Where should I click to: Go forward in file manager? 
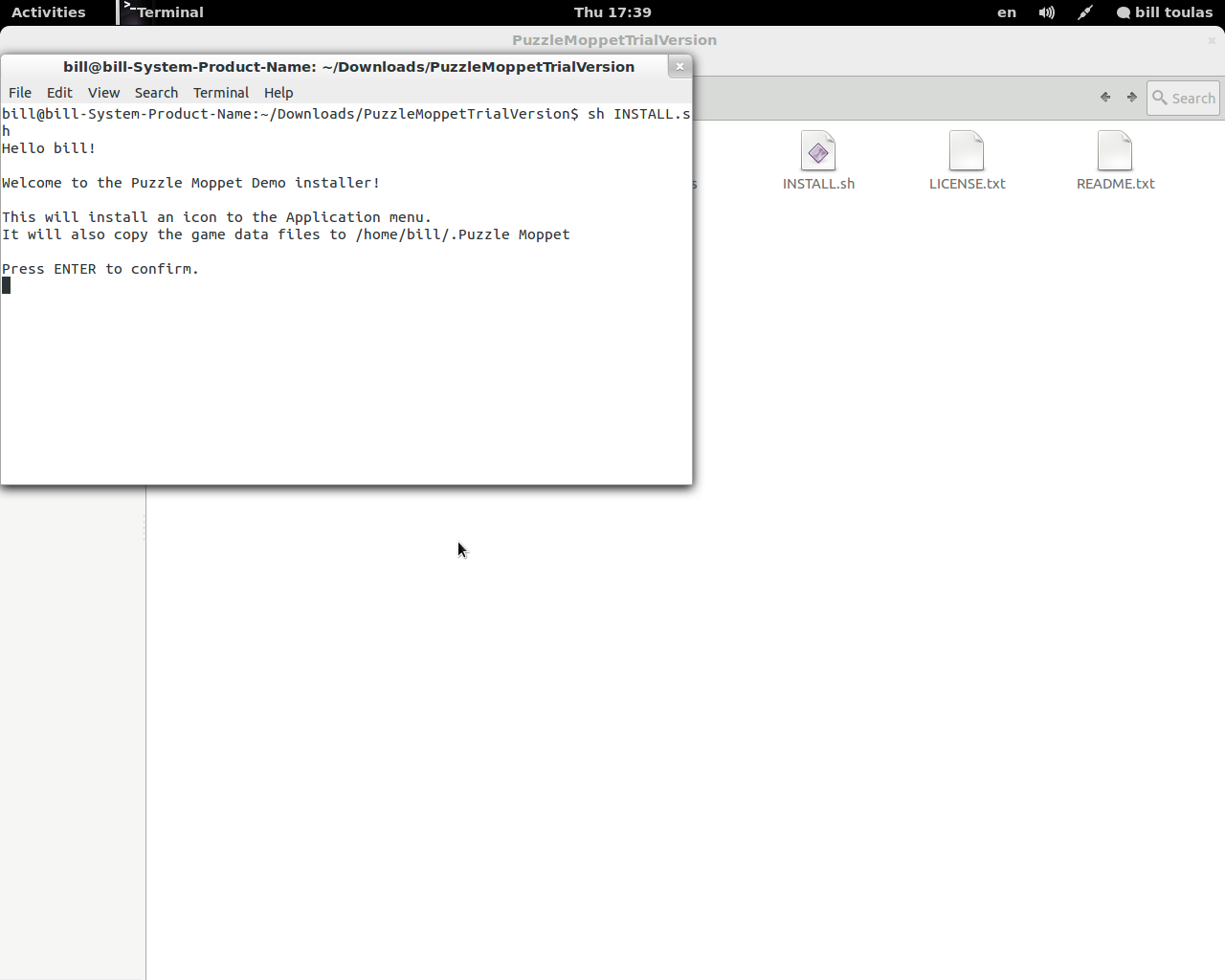pos(1132,98)
